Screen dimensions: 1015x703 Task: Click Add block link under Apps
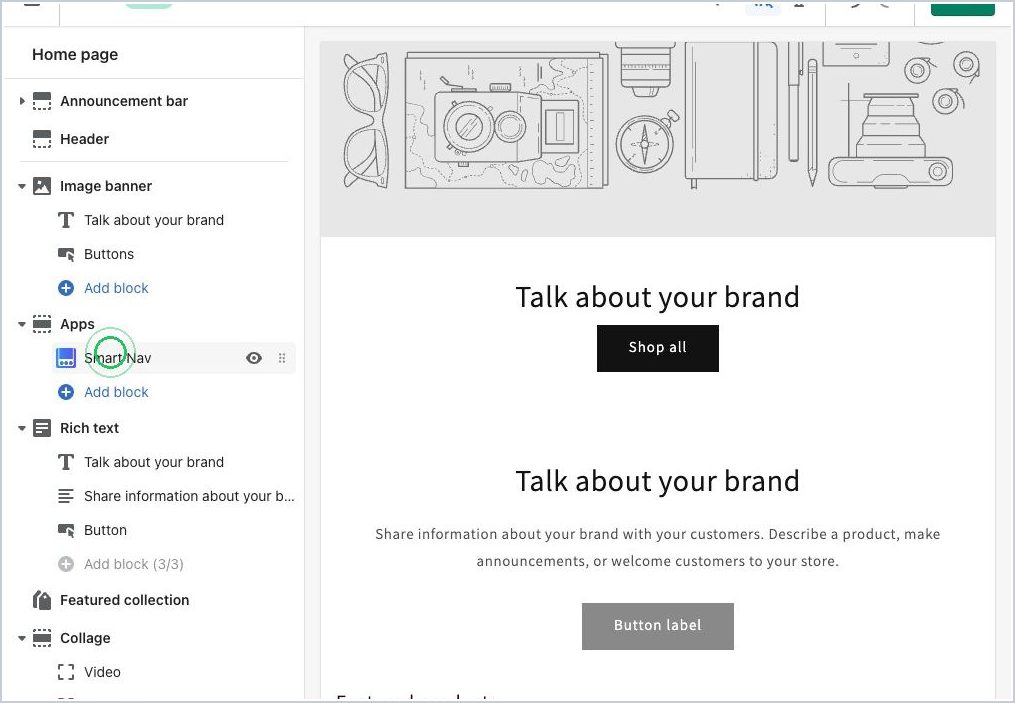tap(116, 392)
